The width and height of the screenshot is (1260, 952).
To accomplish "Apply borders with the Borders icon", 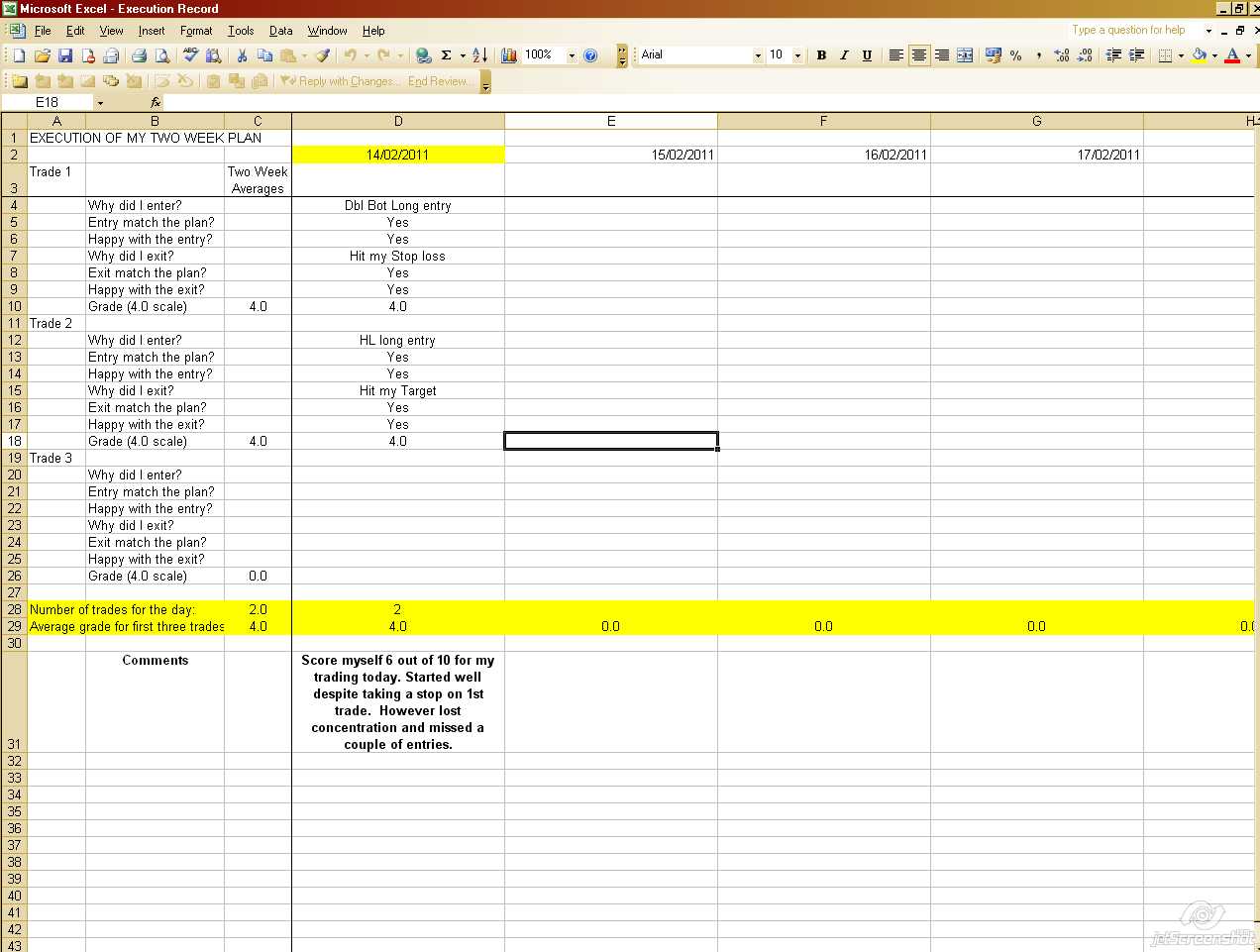I will pyautogui.click(x=1165, y=55).
